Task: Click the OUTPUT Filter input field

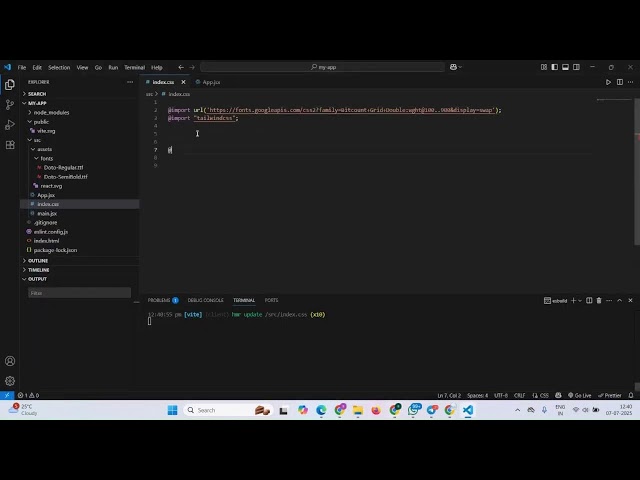Action: (80, 293)
